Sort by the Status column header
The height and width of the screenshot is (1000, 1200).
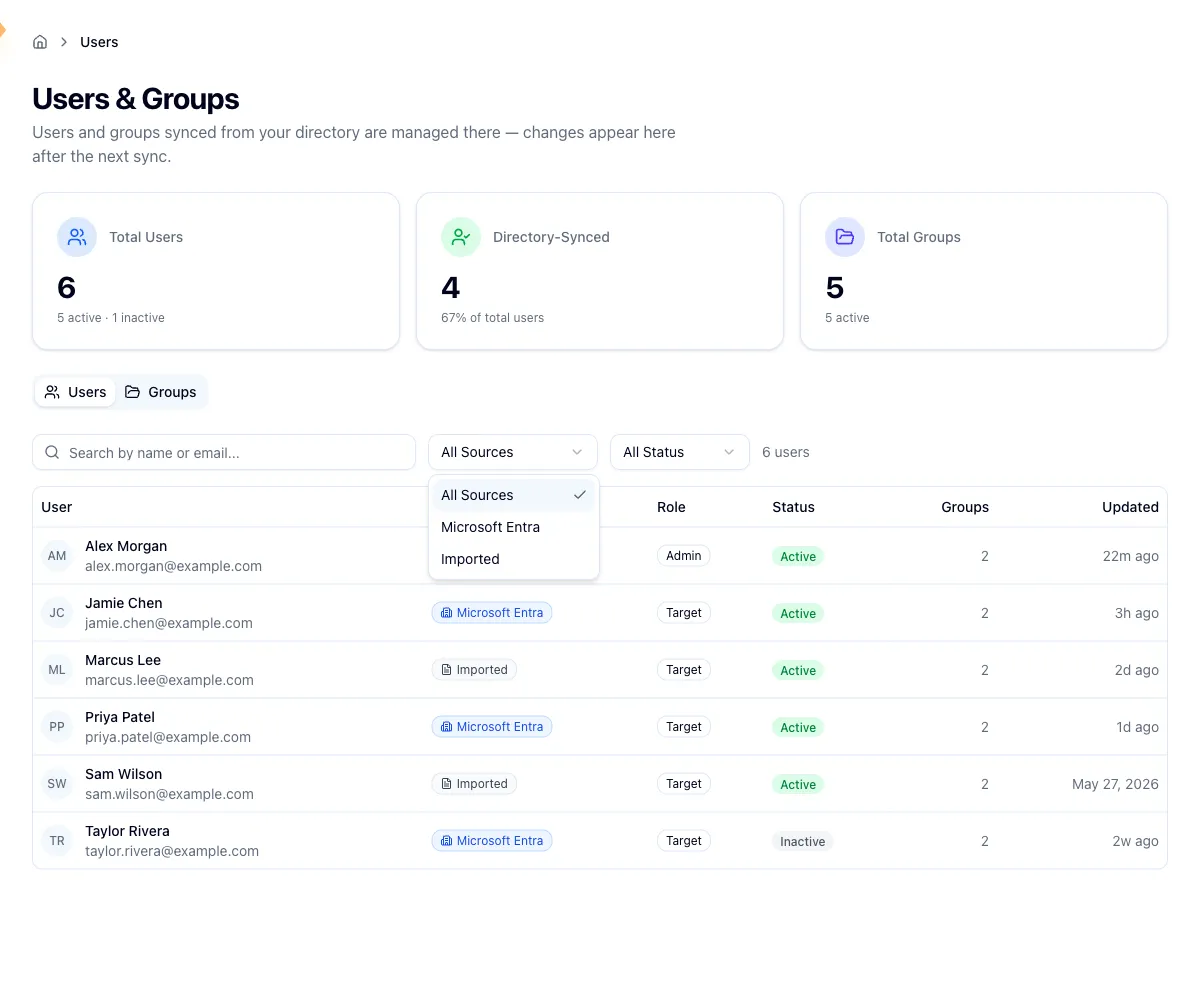[x=793, y=507]
